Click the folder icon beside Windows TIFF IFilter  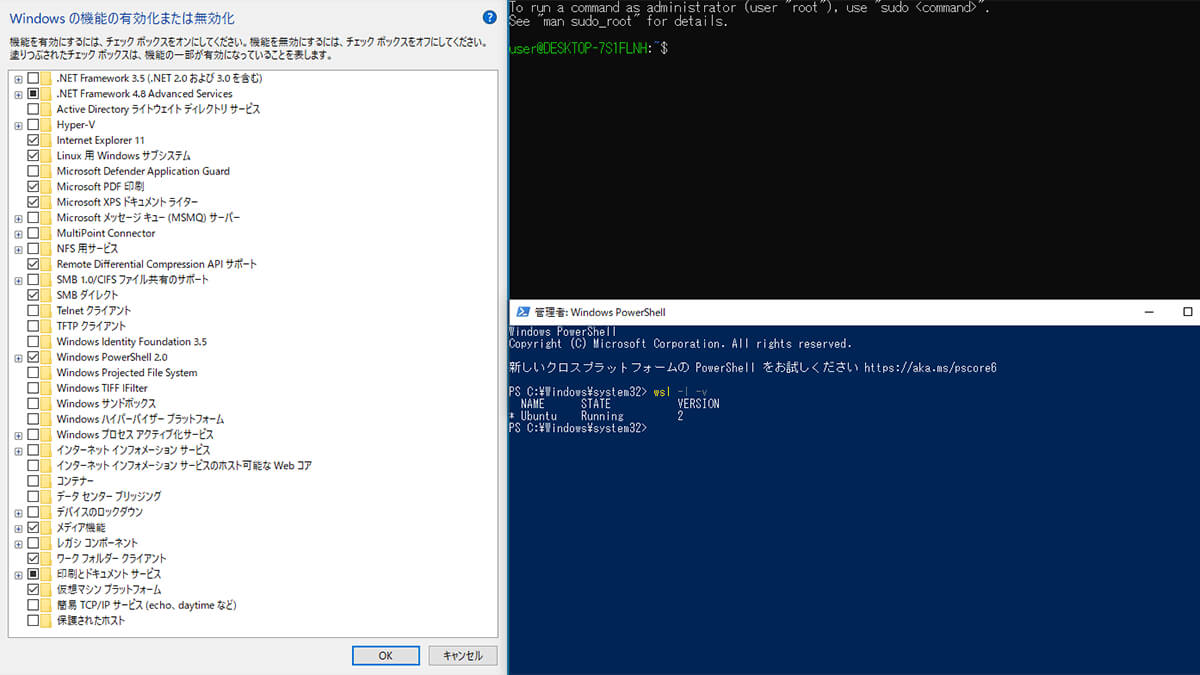click(48, 388)
